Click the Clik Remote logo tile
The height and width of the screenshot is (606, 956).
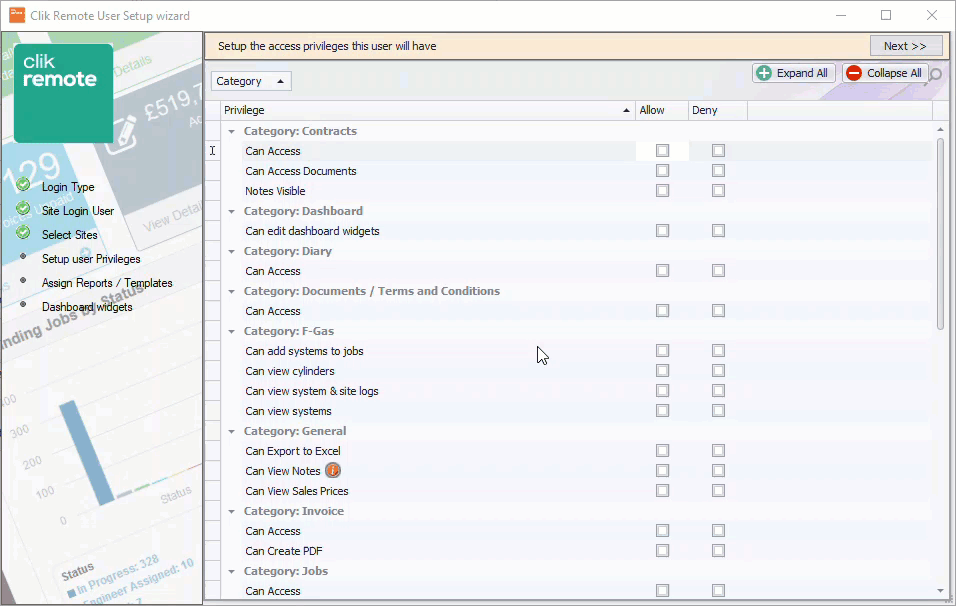[x=63, y=93]
